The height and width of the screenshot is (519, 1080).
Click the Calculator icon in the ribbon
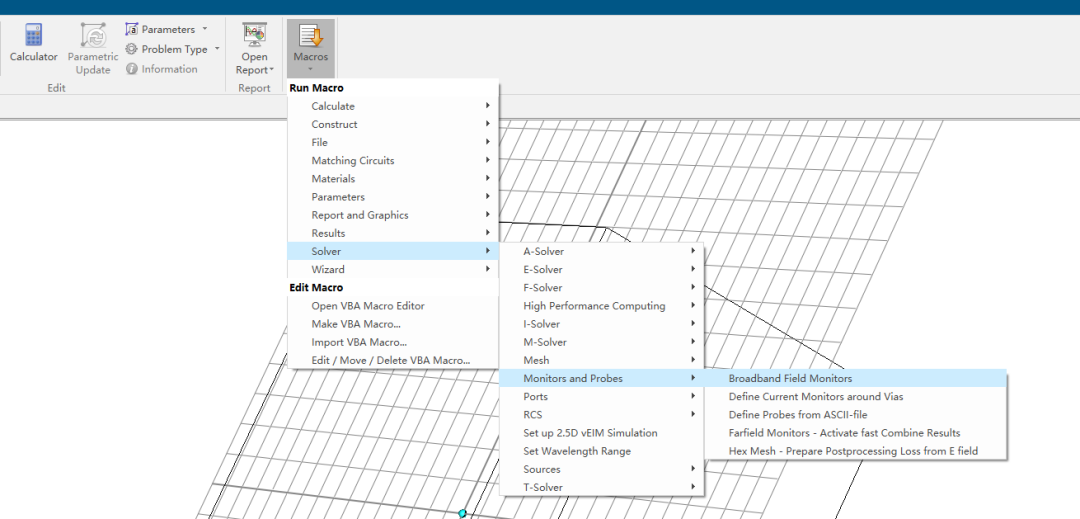click(33, 43)
